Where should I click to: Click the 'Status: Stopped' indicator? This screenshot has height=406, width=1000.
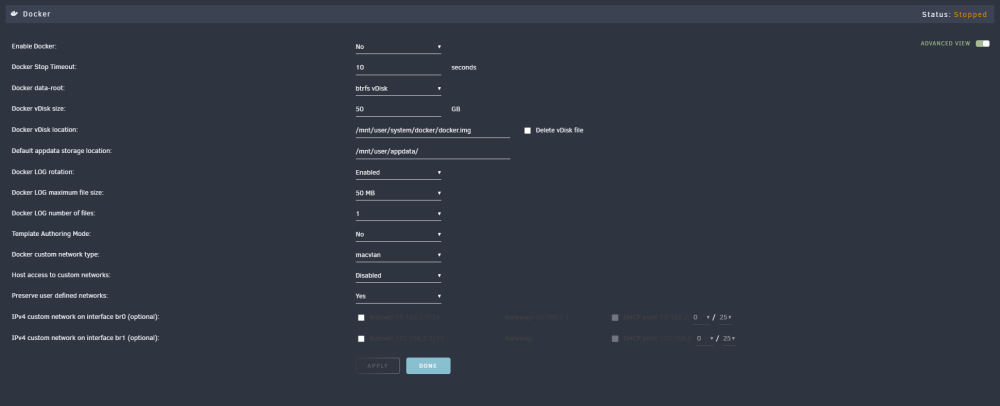(954, 14)
